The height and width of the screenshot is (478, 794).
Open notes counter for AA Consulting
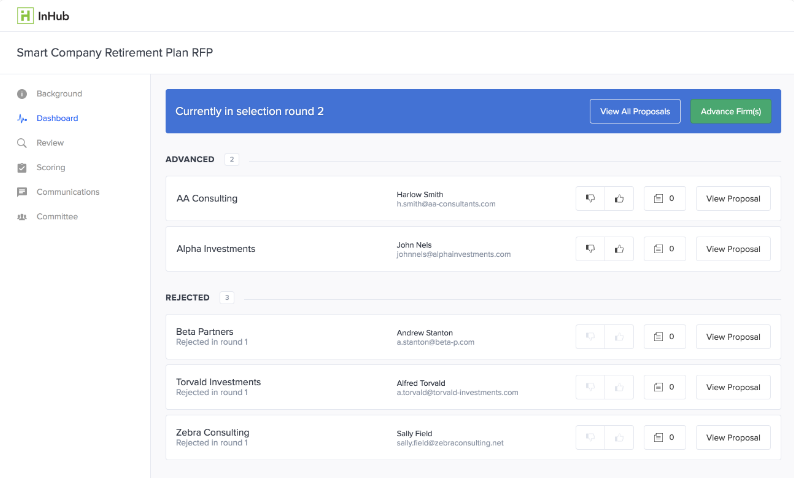click(664, 199)
